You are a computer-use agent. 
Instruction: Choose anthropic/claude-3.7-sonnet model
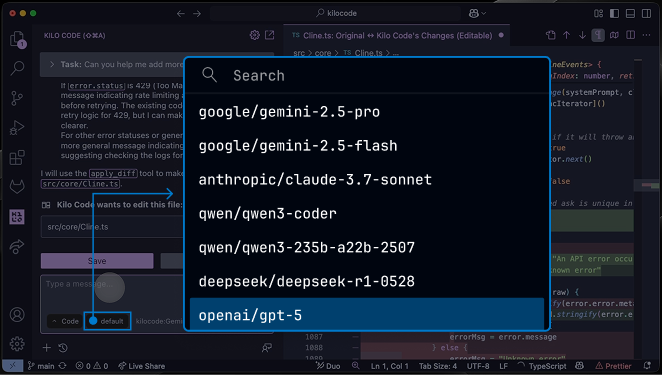[x=367, y=180]
